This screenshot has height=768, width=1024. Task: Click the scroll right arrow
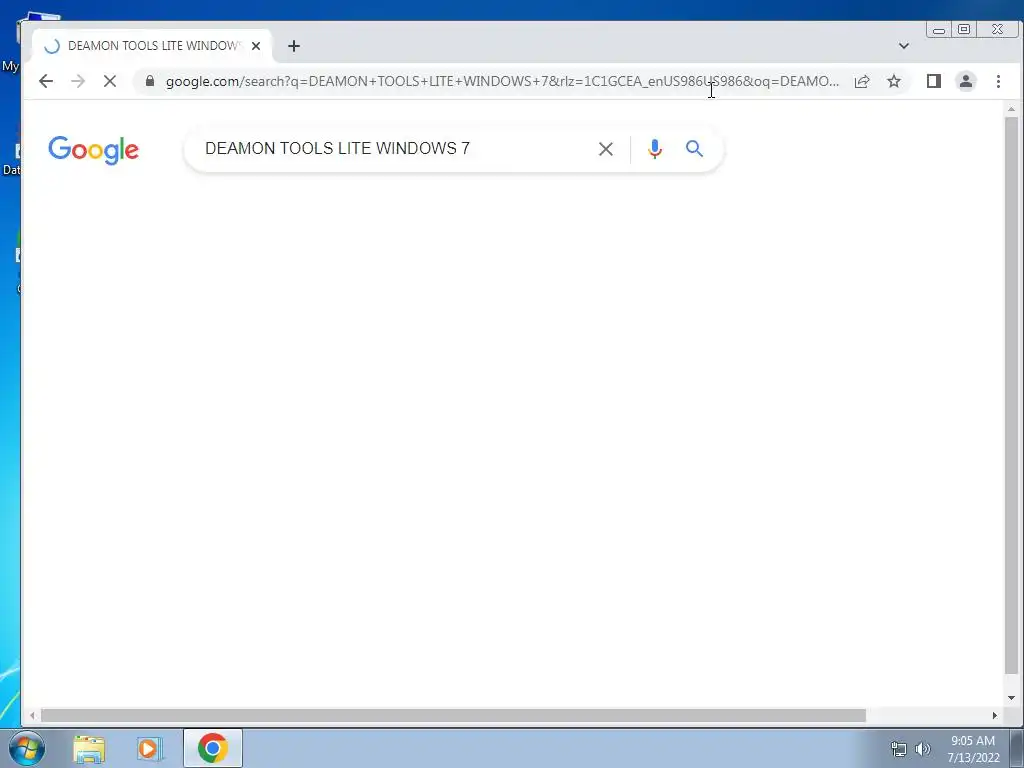tap(995, 716)
